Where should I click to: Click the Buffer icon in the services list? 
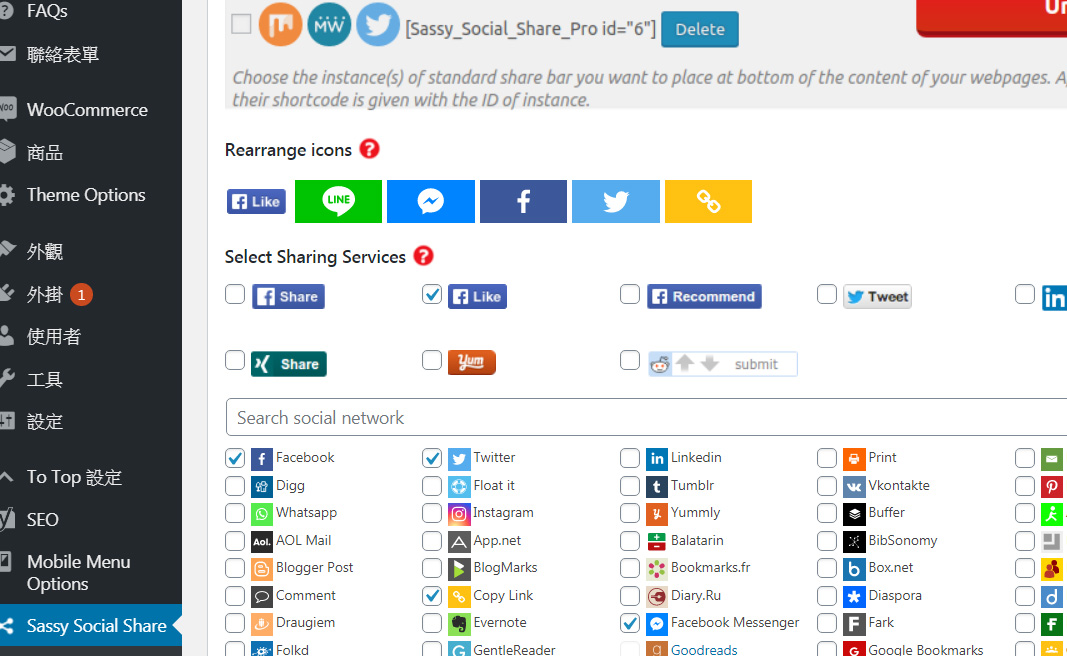pos(854,514)
